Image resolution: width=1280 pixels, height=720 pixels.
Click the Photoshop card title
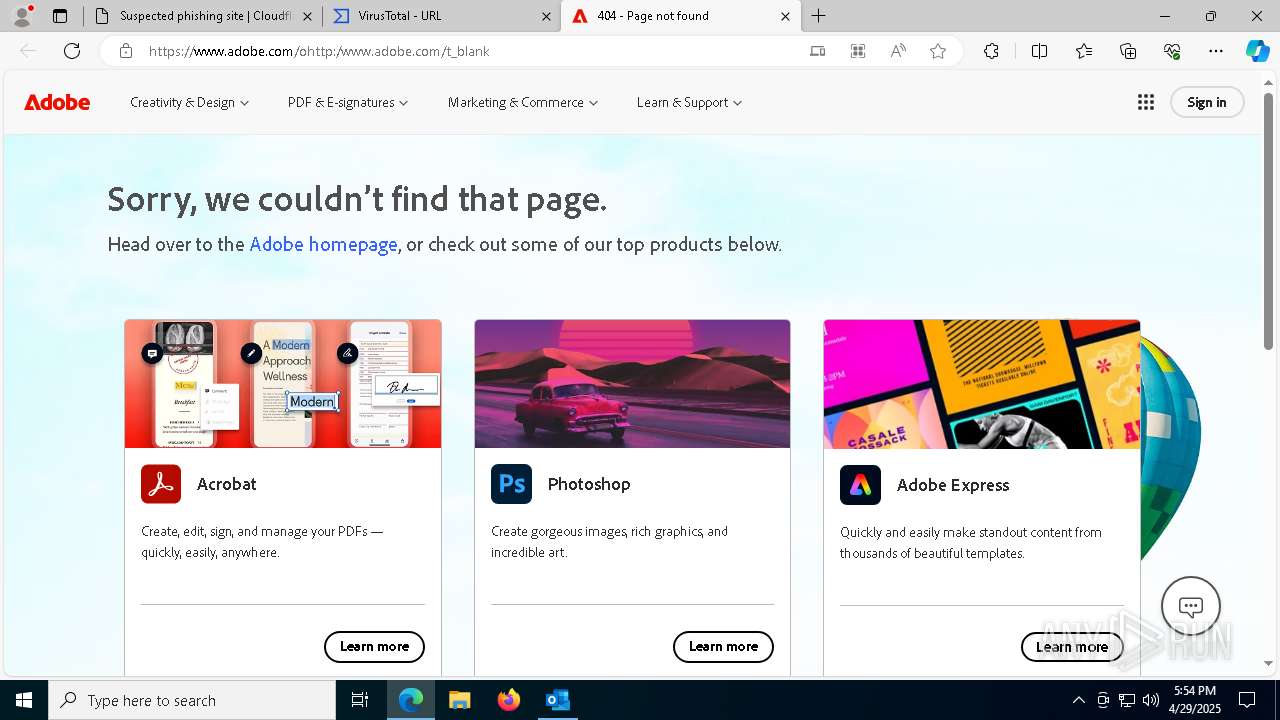[589, 484]
